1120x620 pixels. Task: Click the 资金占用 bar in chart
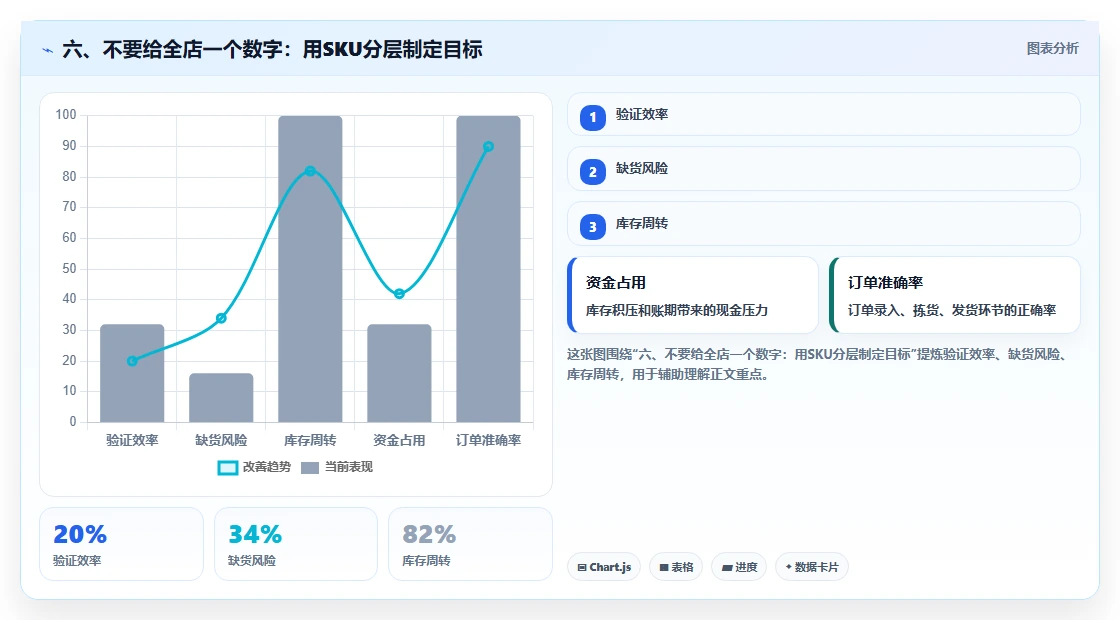399,373
